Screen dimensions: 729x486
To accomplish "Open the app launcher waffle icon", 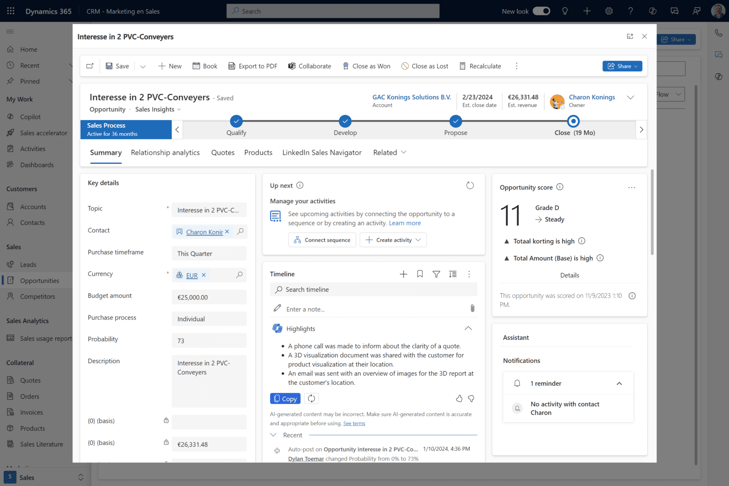I will (x=10, y=11).
